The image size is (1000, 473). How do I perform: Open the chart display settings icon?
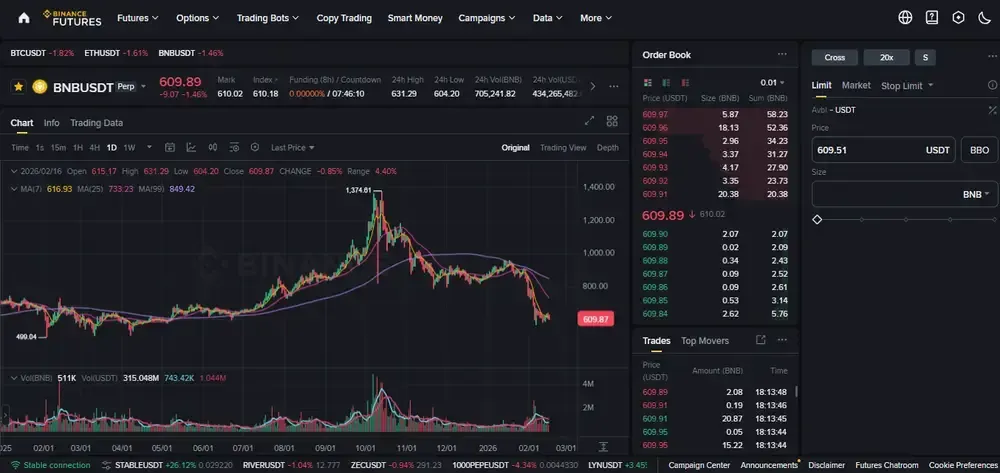(x=234, y=147)
